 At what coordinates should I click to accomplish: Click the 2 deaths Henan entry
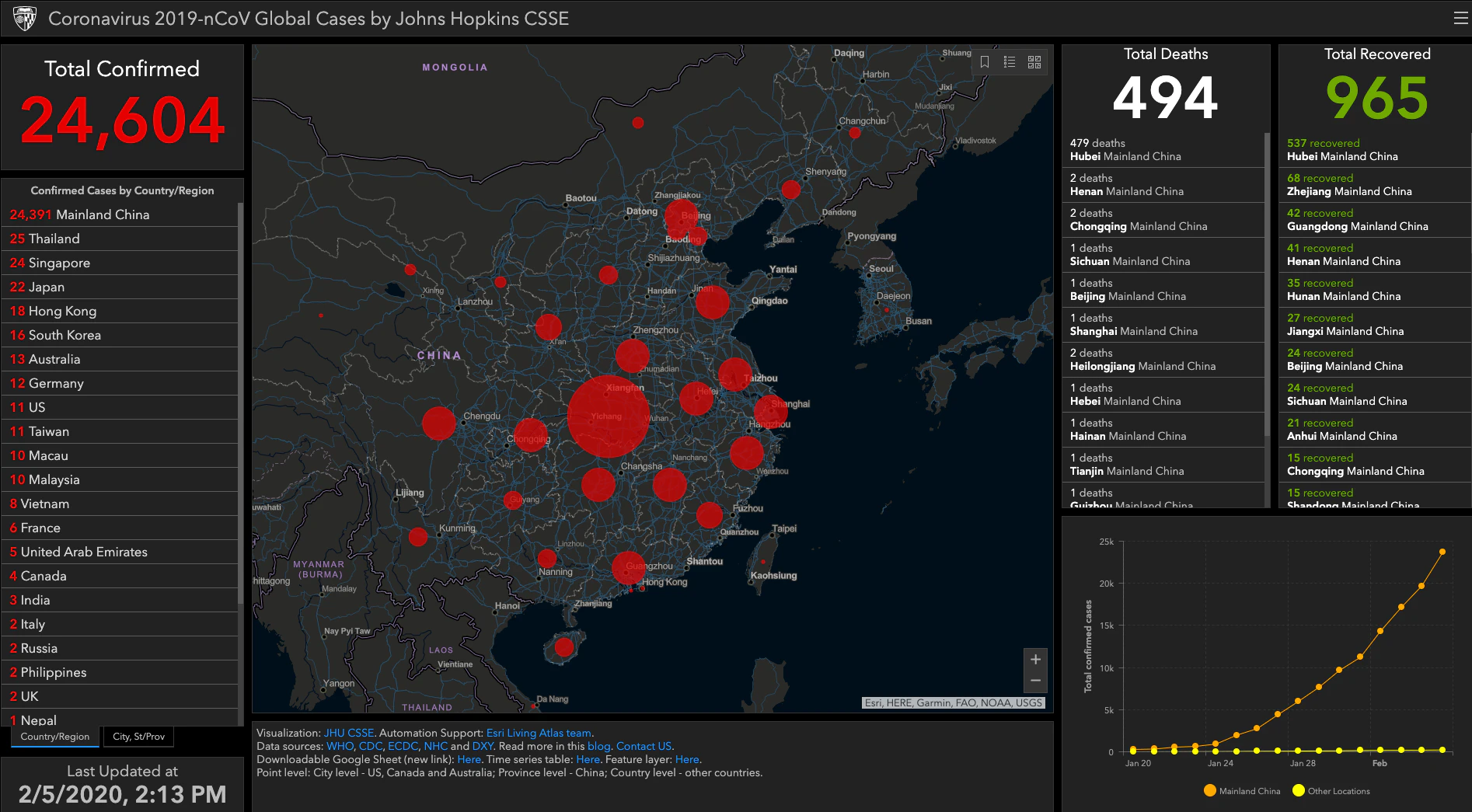1163,184
